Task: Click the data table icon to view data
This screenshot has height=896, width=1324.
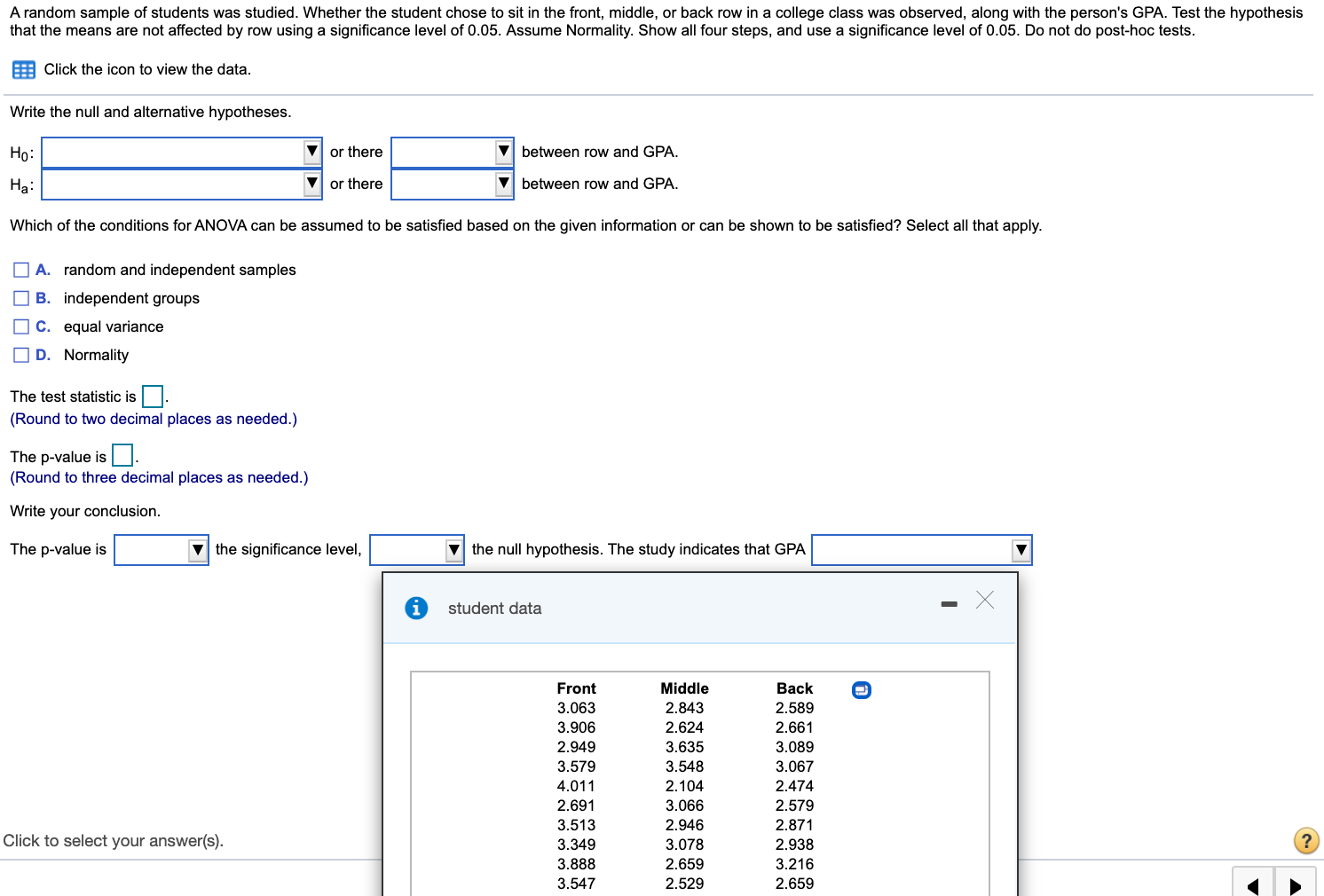Action: (x=24, y=70)
